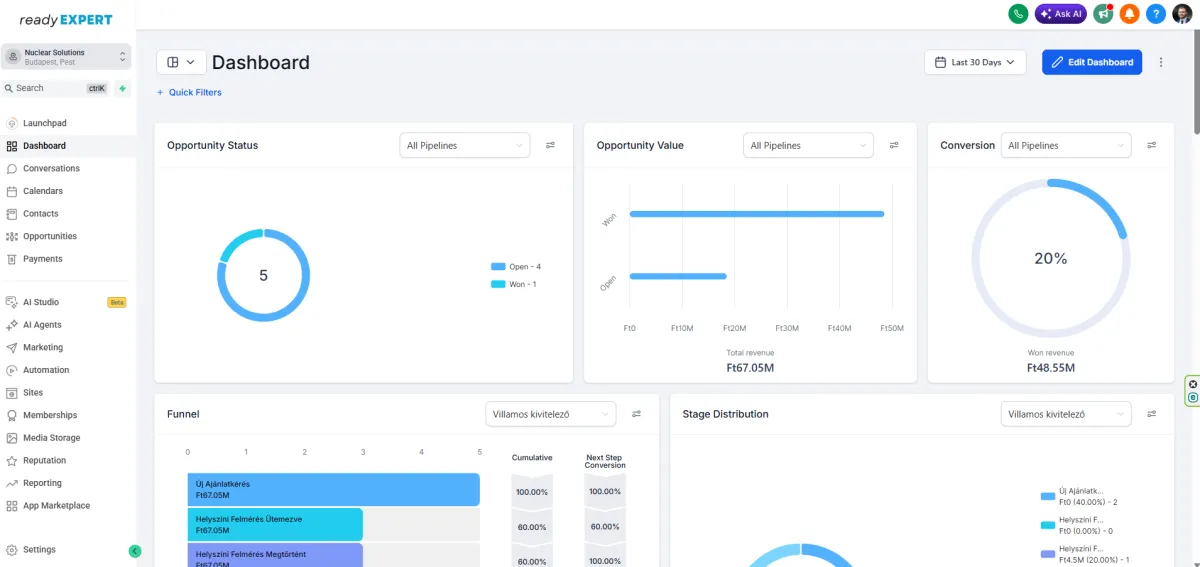This screenshot has width=1200, height=567.
Task: Click the Search field in sidebar
Action: pyautogui.click(x=56, y=88)
